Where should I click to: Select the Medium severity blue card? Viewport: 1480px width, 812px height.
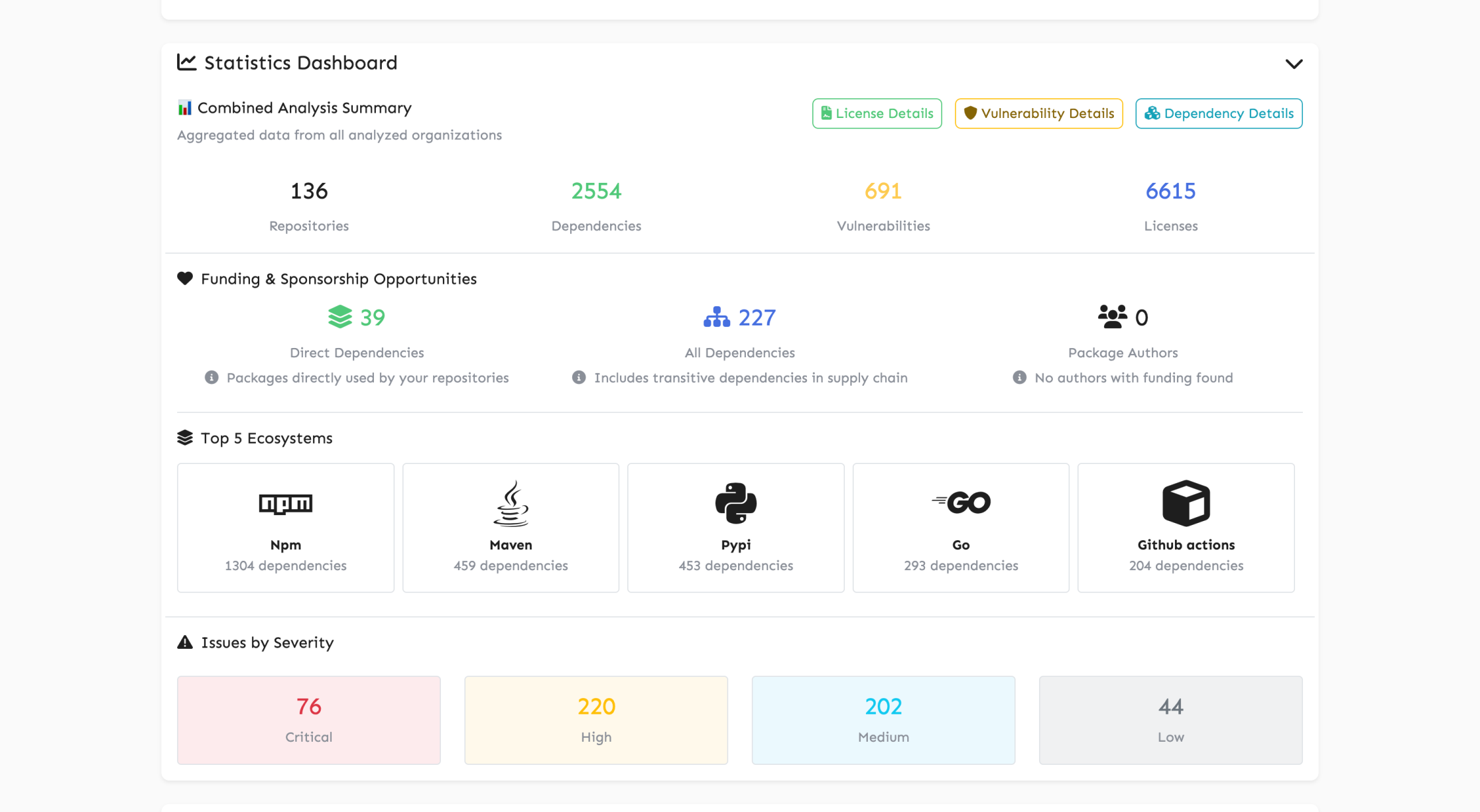[883, 720]
